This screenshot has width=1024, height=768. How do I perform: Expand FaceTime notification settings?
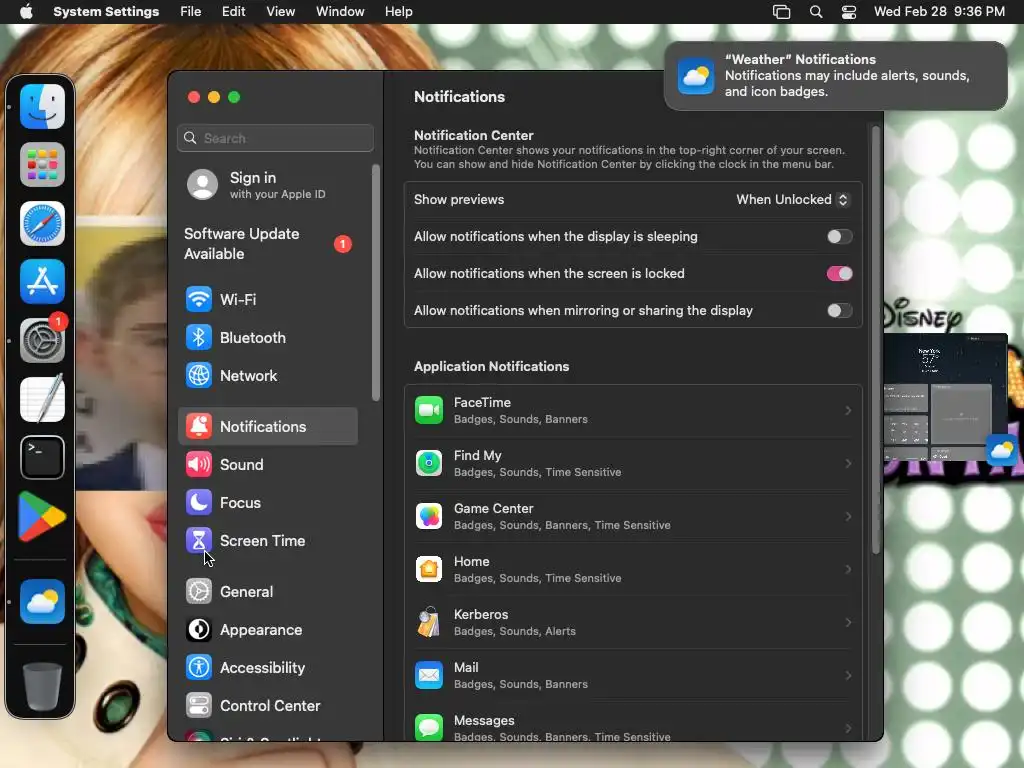pos(633,410)
